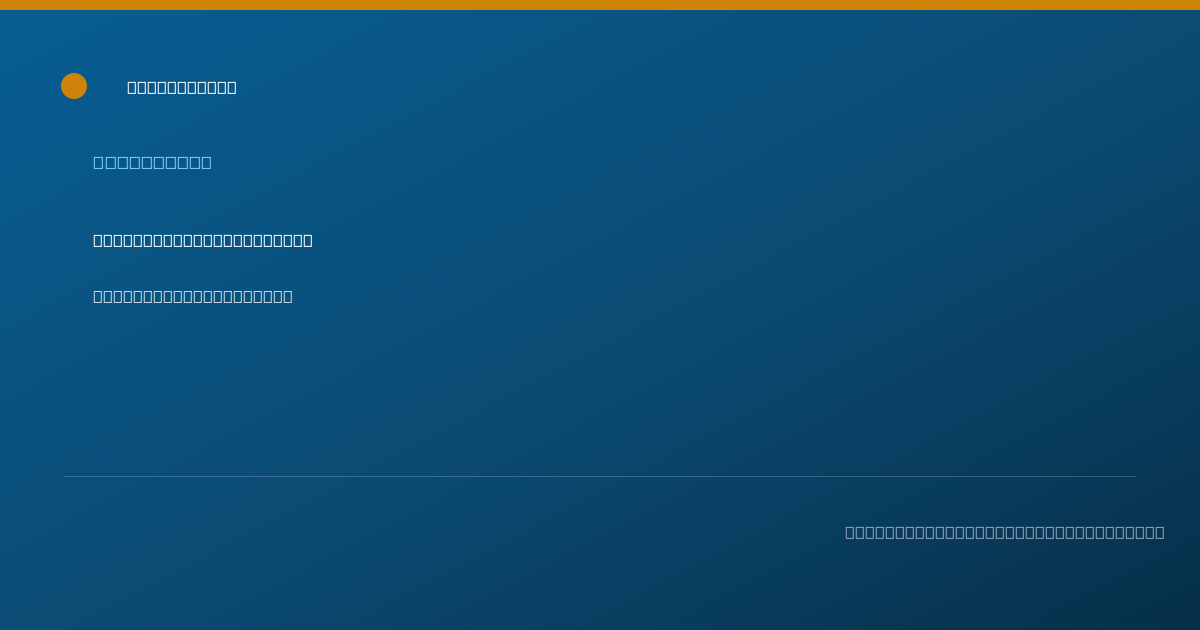Click the middle of the grey footer text line
Screen dimensions: 1200x630
(1005, 532)
